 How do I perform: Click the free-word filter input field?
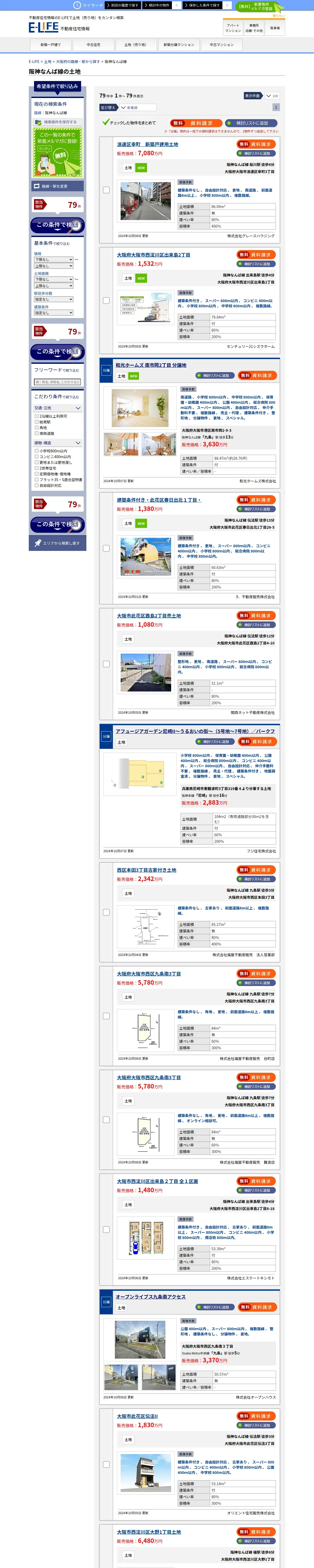[x=57, y=382]
